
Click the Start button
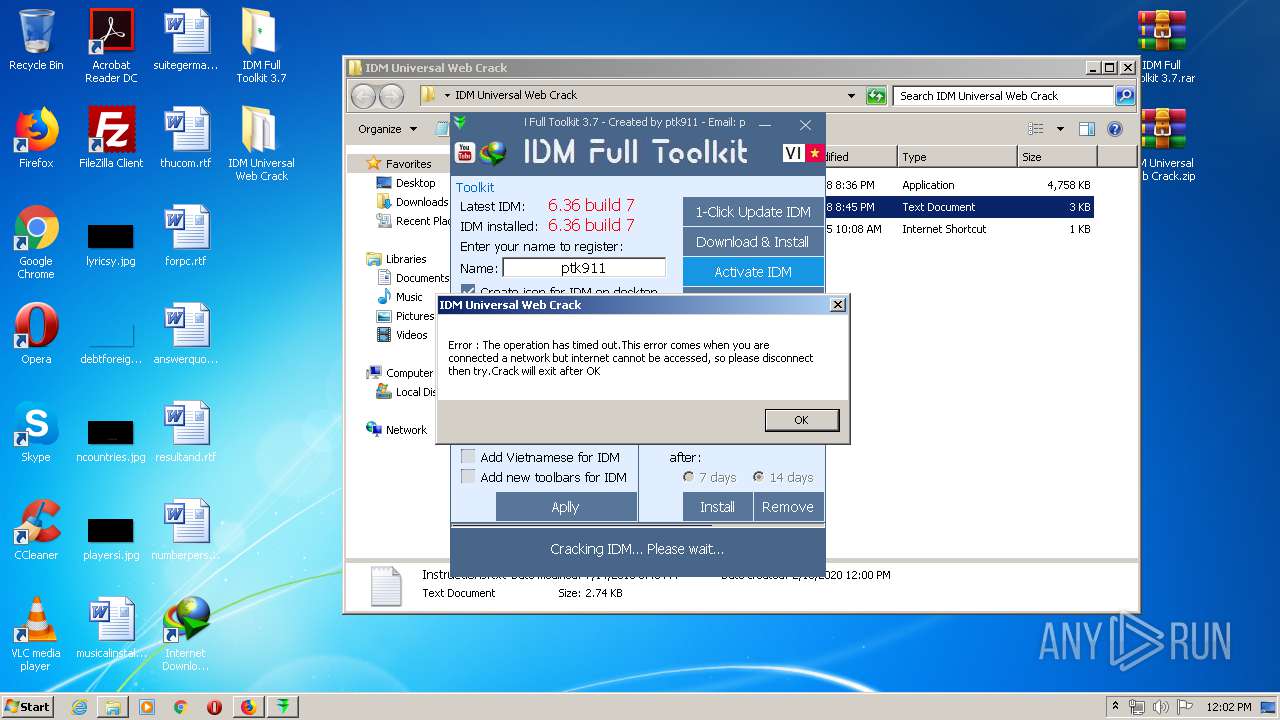[x=28, y=706]
